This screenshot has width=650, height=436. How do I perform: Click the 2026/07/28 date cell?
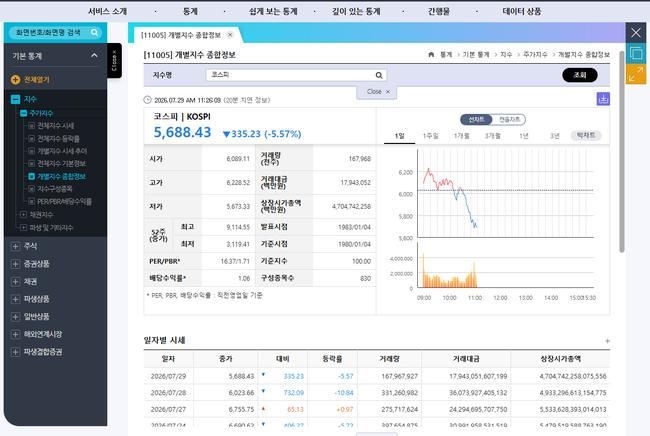(168, 393)
